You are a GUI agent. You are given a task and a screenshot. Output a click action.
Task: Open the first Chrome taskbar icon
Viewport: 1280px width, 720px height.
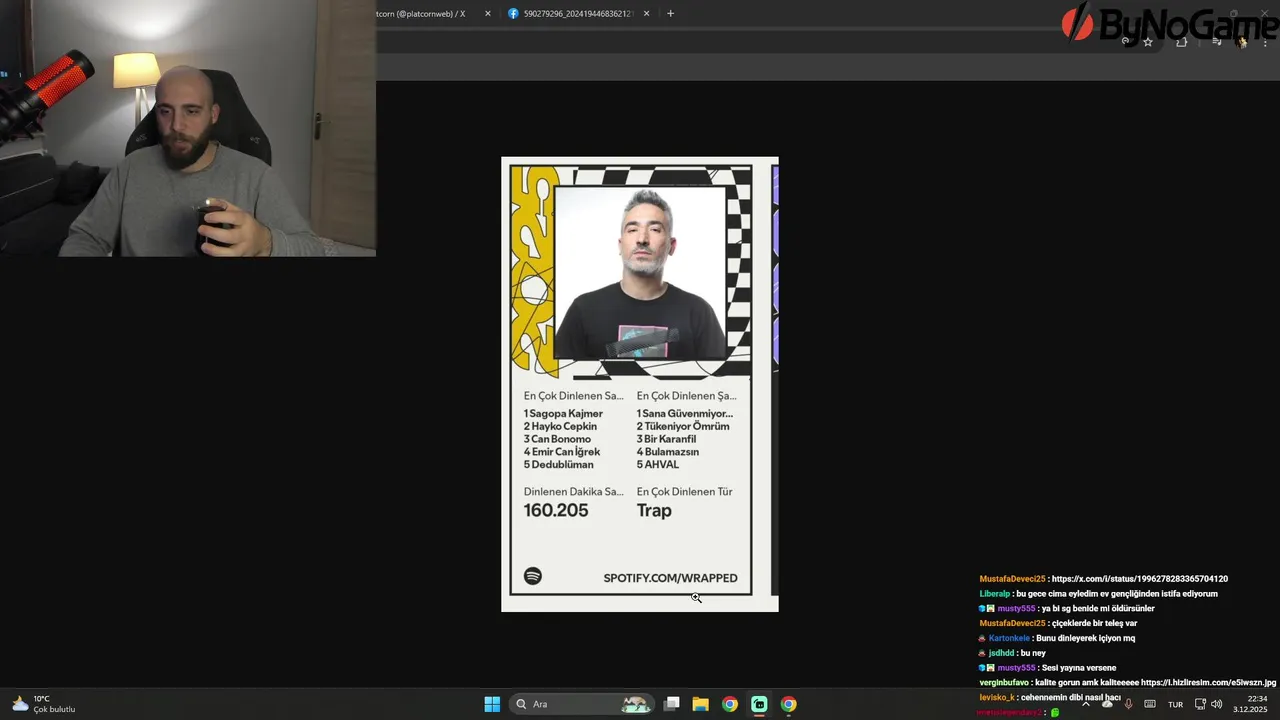730,704
